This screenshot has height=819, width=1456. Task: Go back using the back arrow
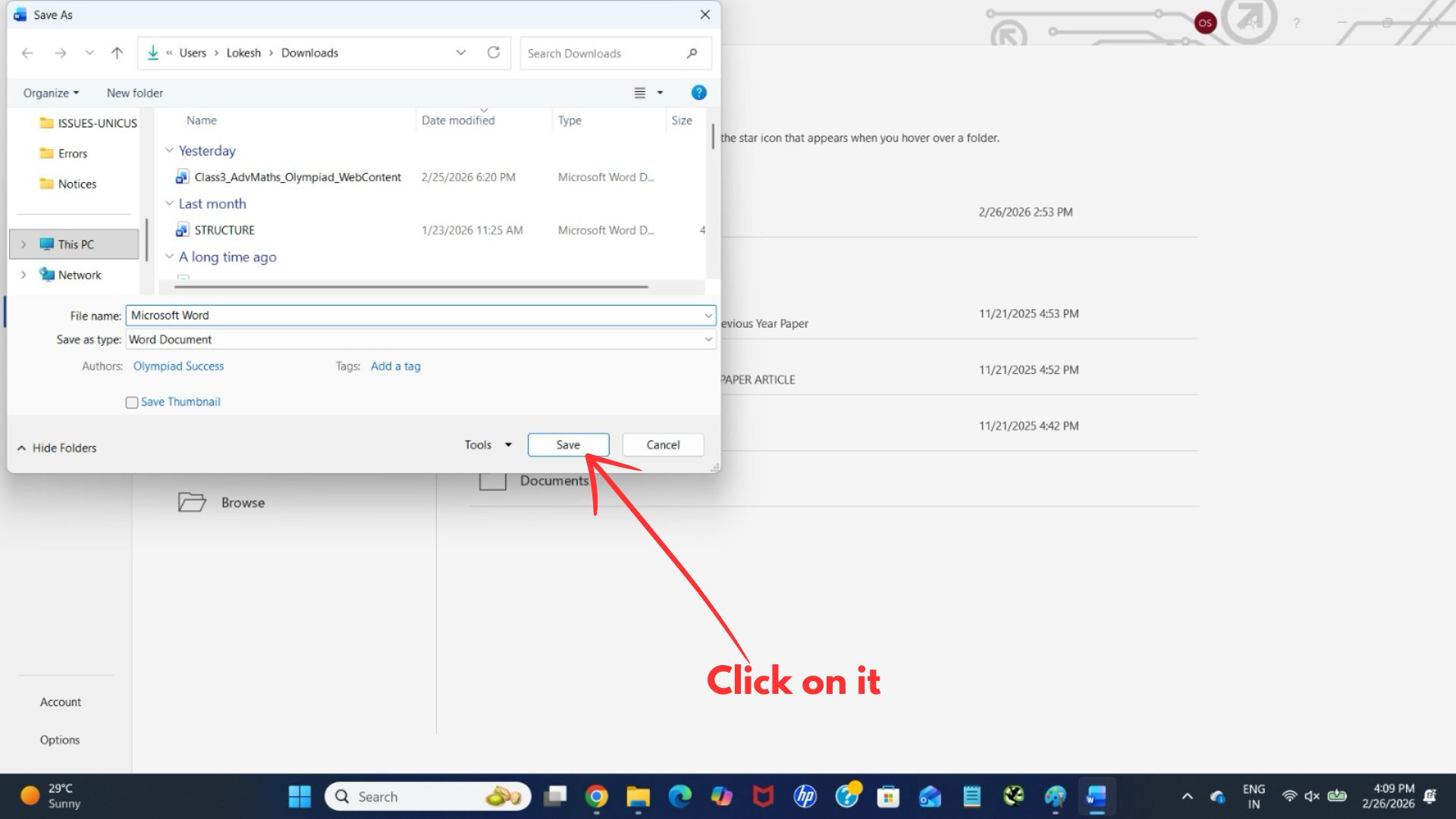click(x=27, y=52)
